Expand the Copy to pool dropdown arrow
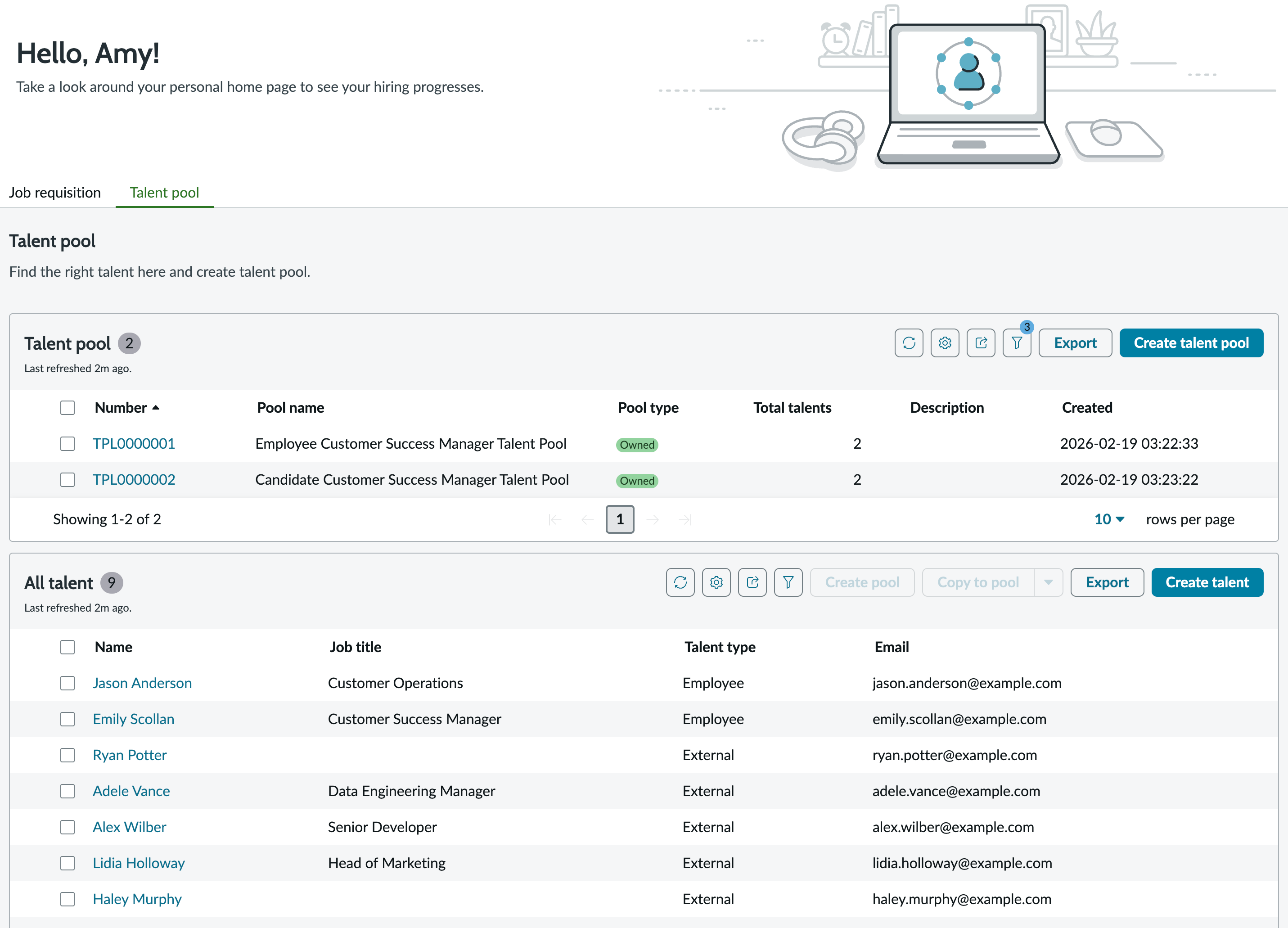This screenshot has width=1288, height=928. [x=1048, y=582]
